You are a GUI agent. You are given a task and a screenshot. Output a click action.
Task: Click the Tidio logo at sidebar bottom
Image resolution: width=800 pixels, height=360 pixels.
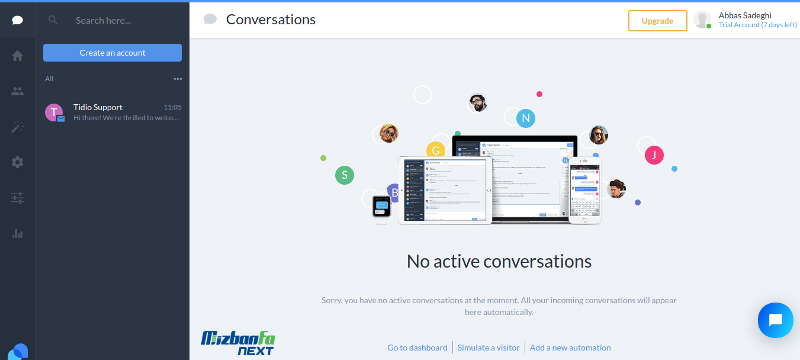coord(18,352)
